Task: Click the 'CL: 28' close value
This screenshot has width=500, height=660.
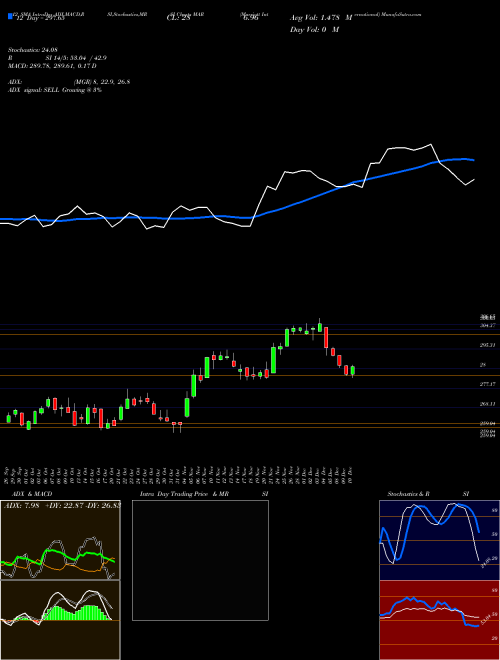Action: [x=179, y=18]
